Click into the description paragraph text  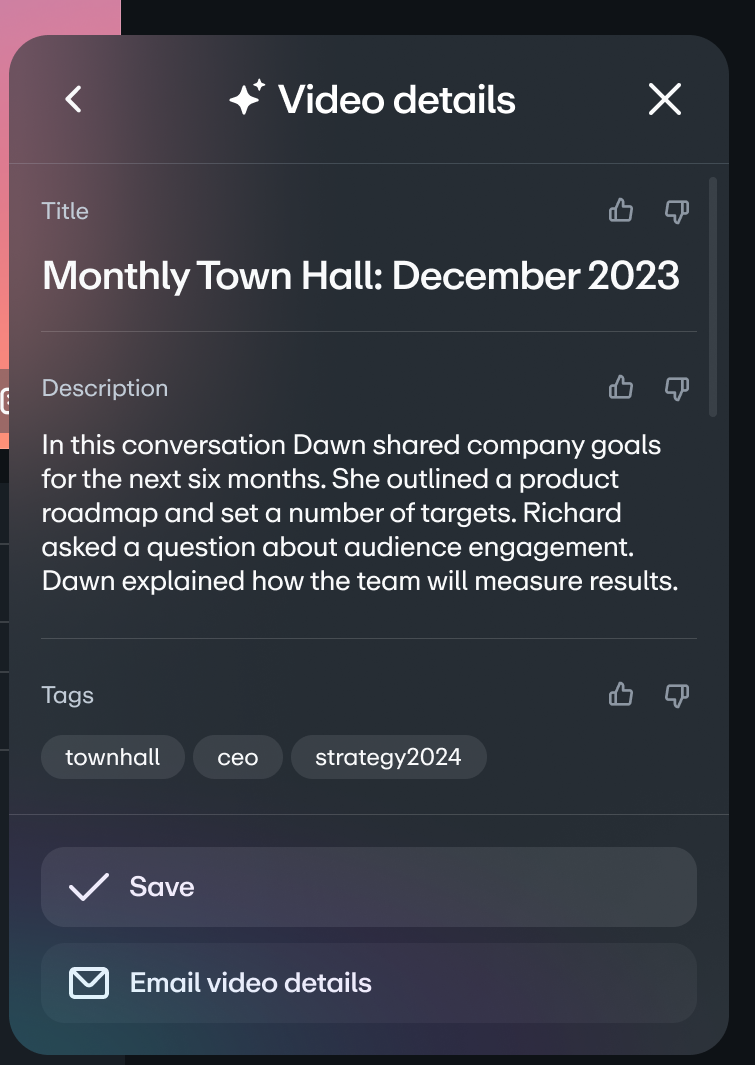(x=360, y=511)
